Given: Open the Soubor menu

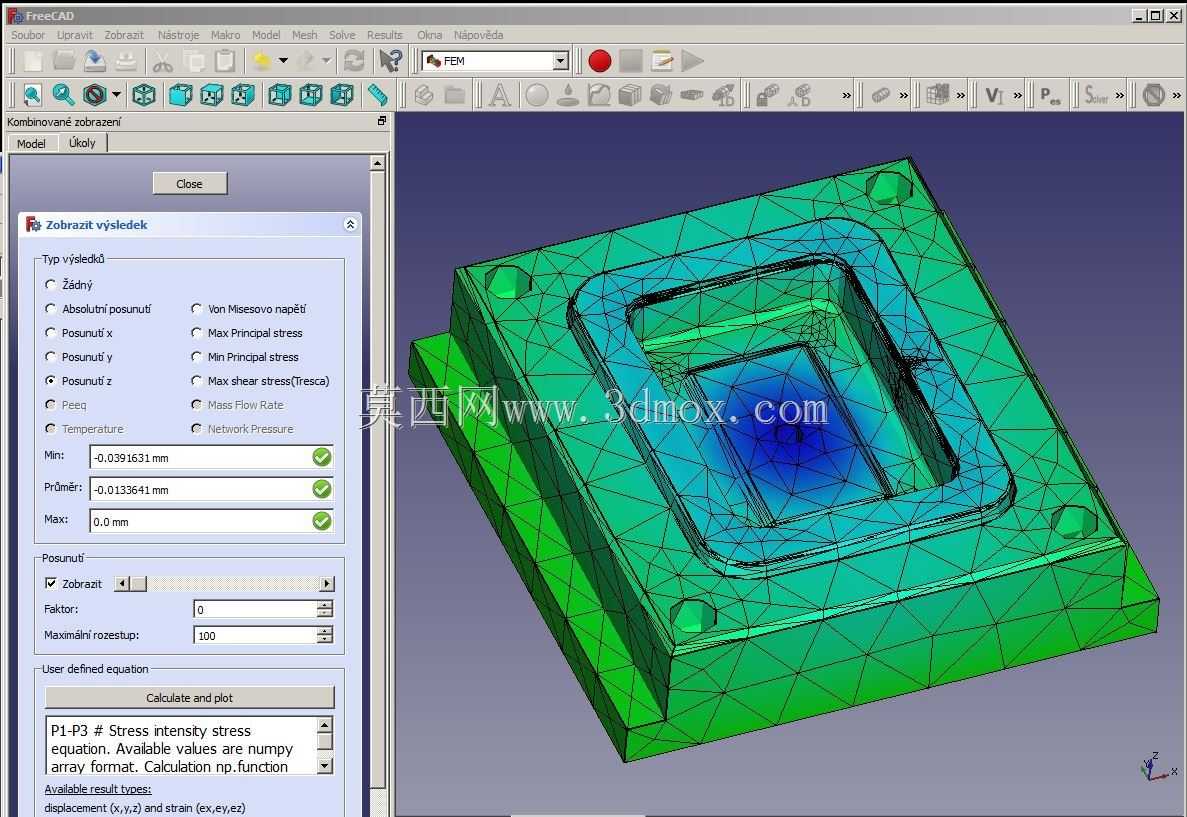Looking at the screenshot, I should coord(28,35).
